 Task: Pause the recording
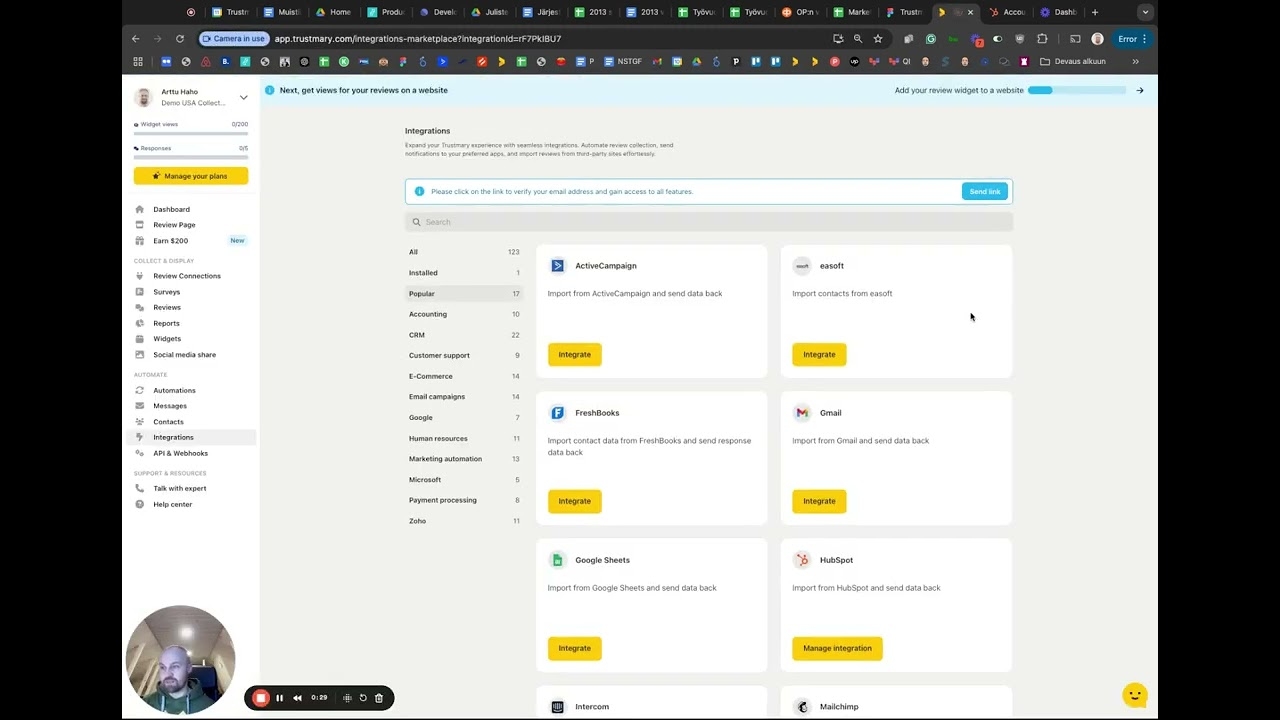point(280,698)
